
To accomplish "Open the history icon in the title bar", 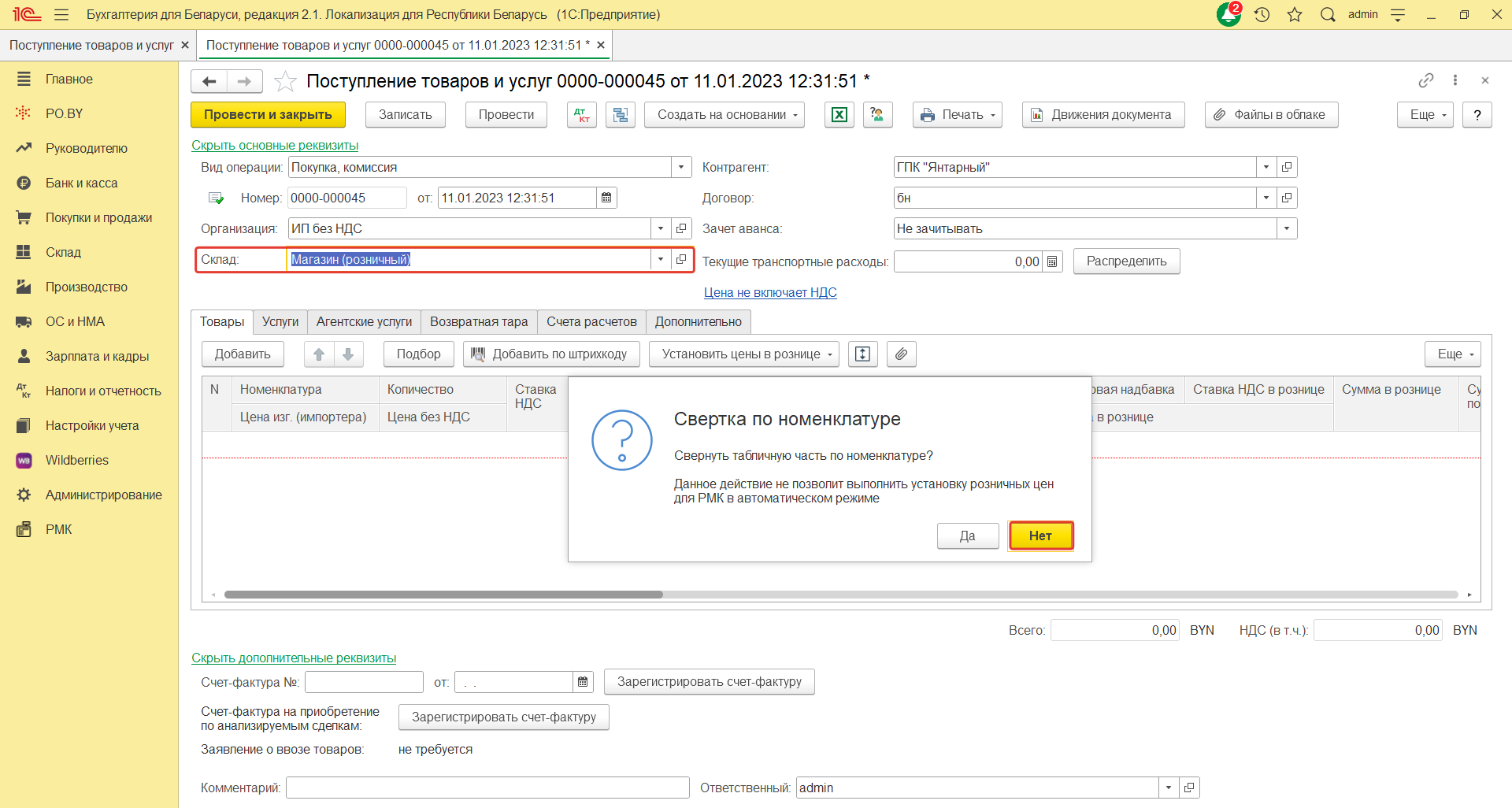I will click(x=1262, y=15).
